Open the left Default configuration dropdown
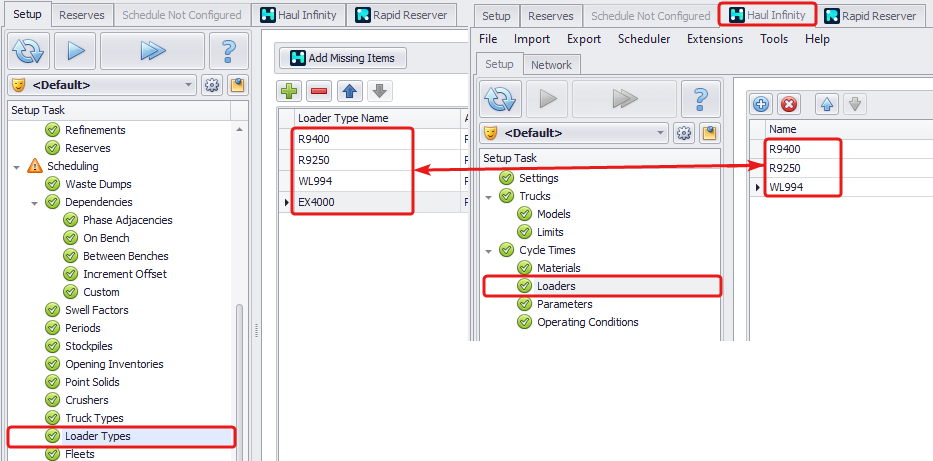Screen dimensions: 933x461 [x=102, y=85]
